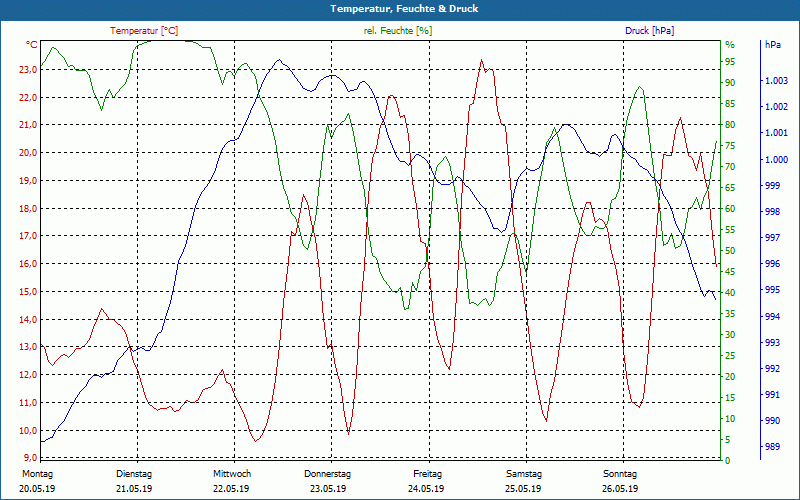
Task: Click the '85' humidity axis value
Action: (x=730, y=104)
